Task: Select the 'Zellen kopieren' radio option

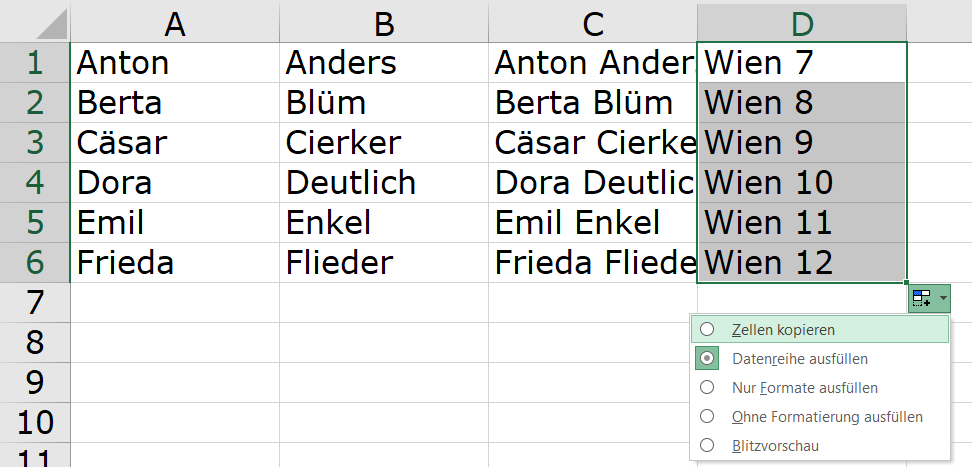Action: click(x=708, y=329)
